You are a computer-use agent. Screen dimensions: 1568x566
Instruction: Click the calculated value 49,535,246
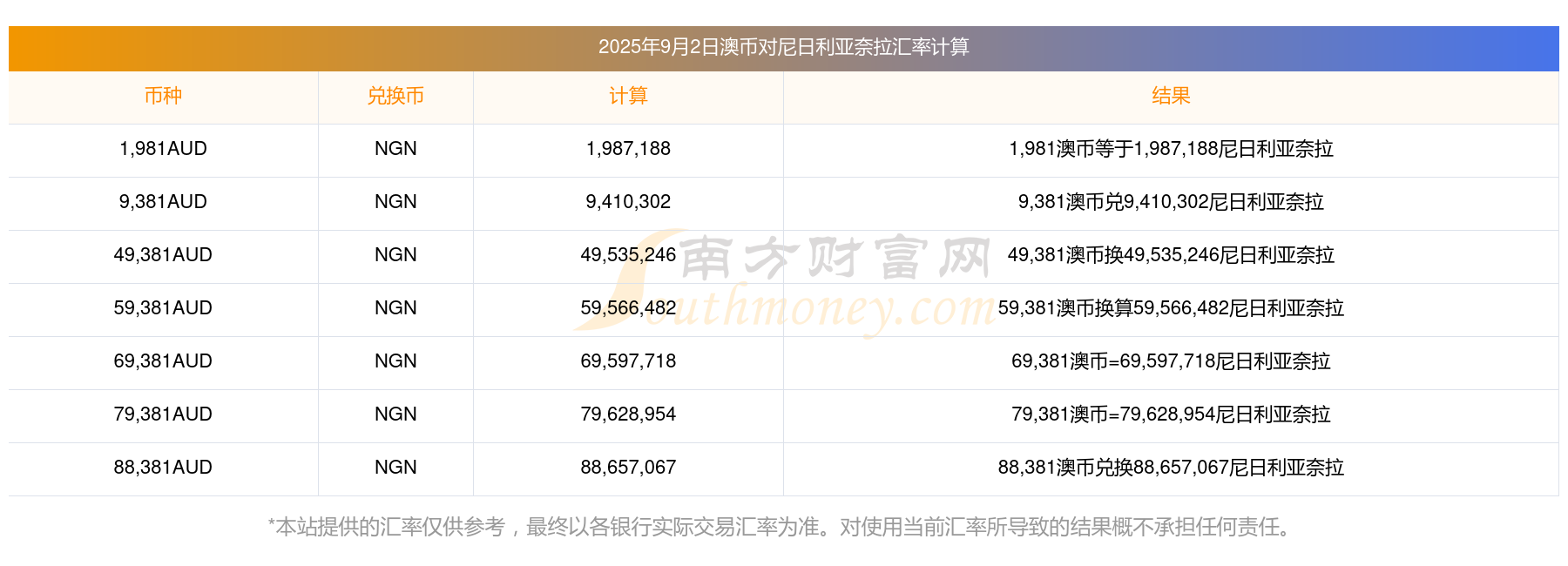(x=628, y=255)
